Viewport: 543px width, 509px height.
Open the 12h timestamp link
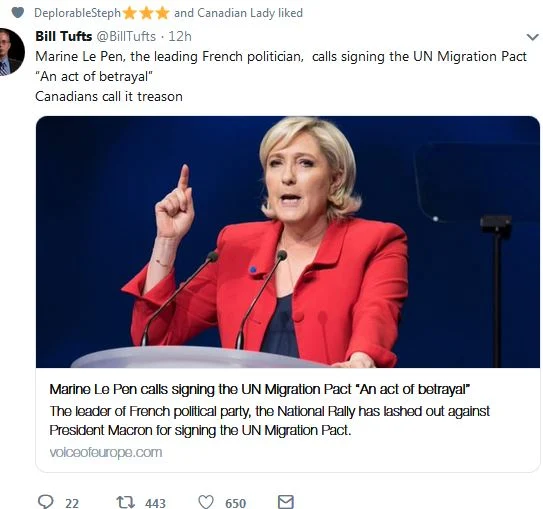180,36
